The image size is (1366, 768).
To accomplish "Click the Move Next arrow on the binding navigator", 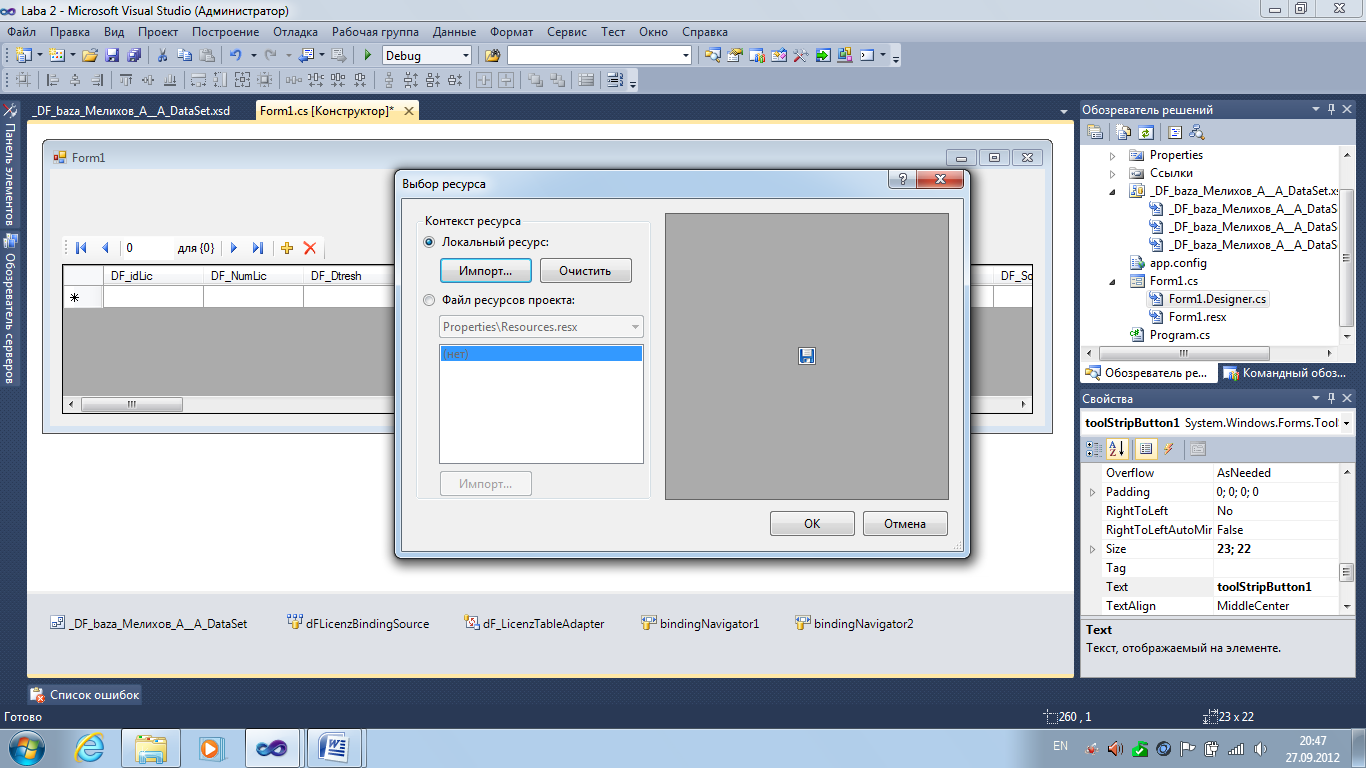I will tap(234, 248).
